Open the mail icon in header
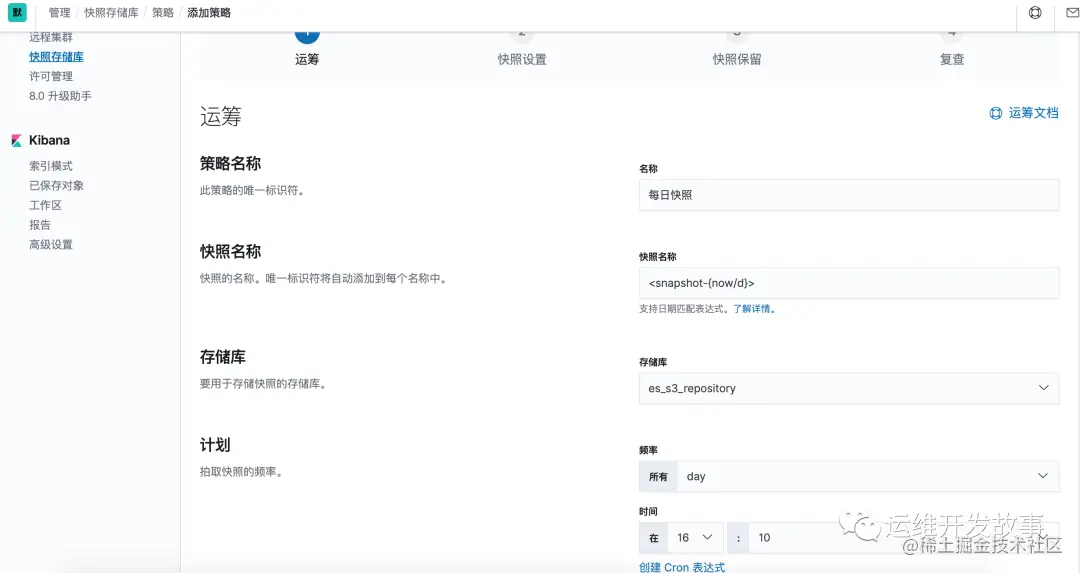1080x573 pixels. point(1072,12)
